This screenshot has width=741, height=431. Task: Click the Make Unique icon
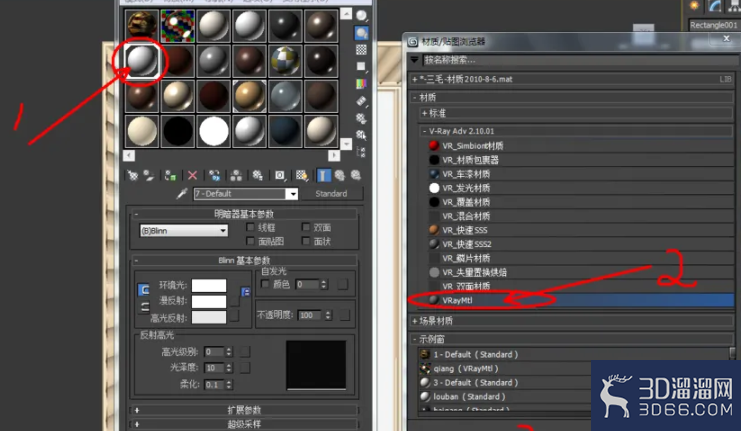236,176
